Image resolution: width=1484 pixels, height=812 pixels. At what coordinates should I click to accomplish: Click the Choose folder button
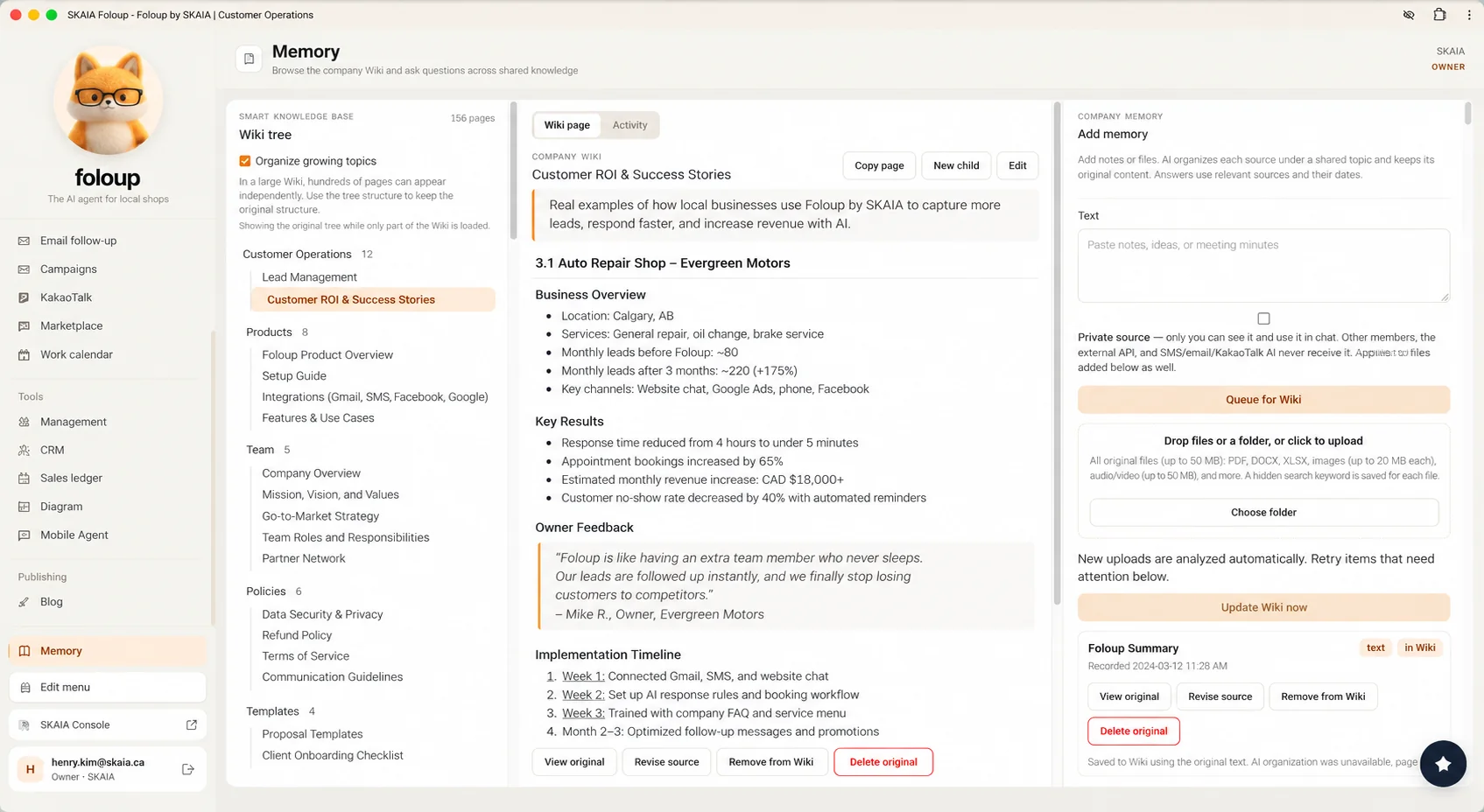(1263, 513)
